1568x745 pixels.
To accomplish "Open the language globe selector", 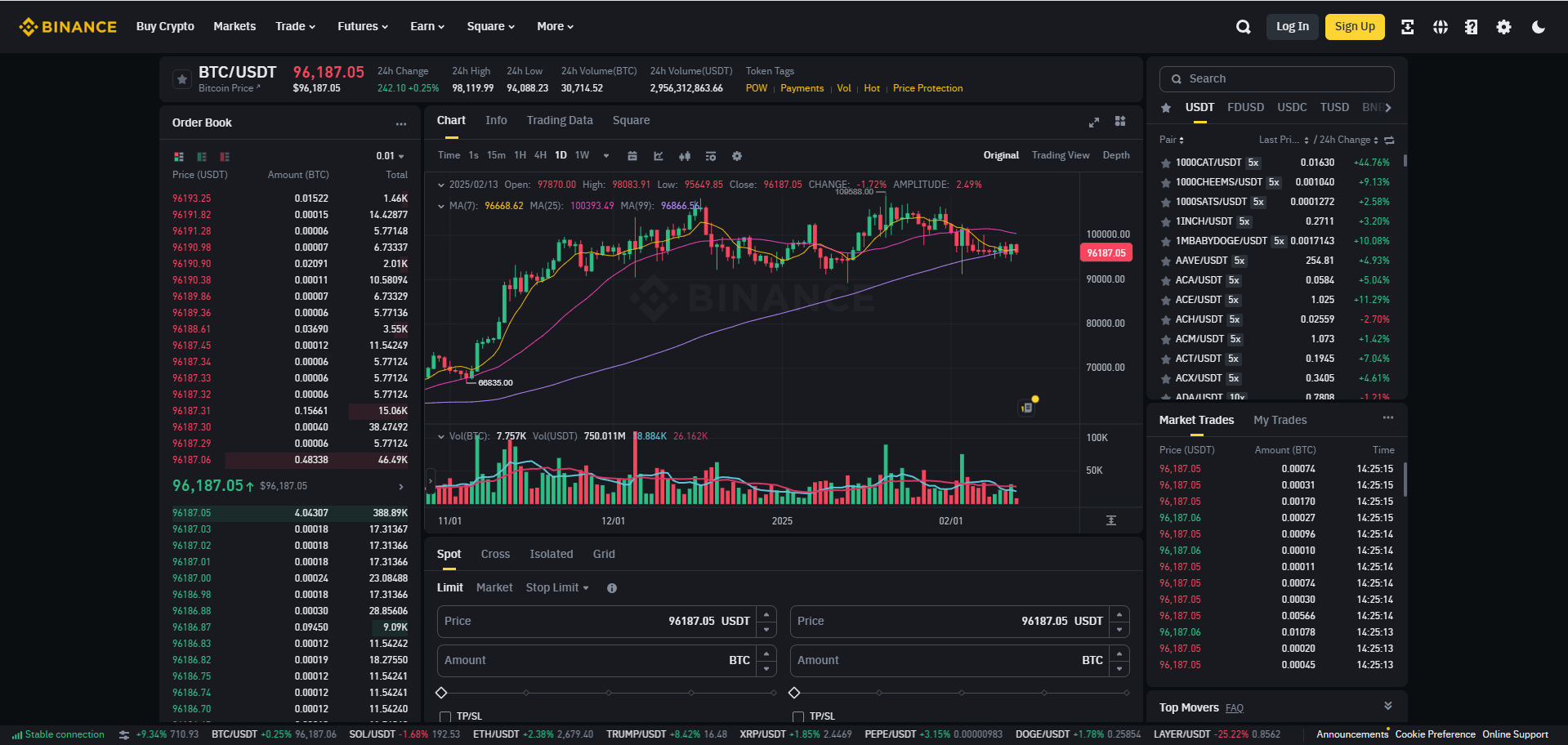I will [1441, 27].
